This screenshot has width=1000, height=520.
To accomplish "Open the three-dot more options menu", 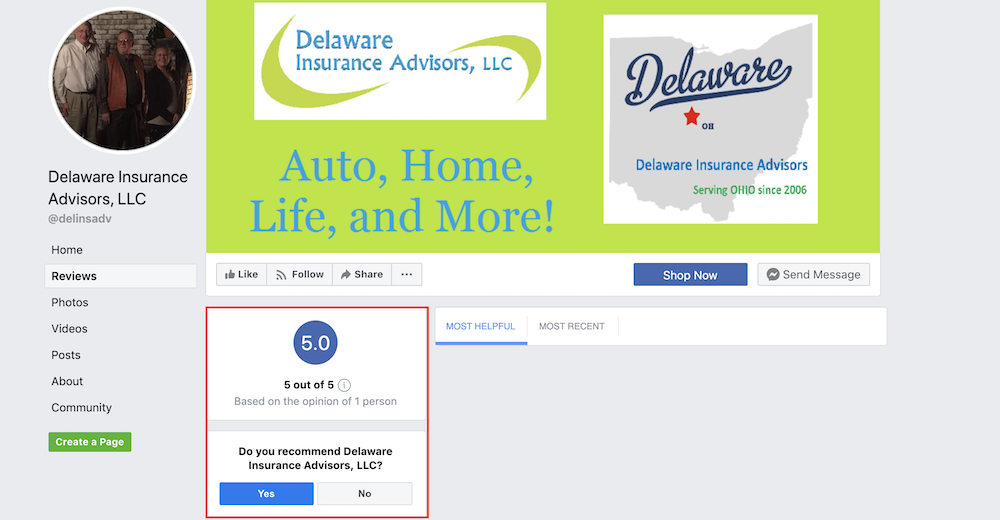I will coord(407,274).
